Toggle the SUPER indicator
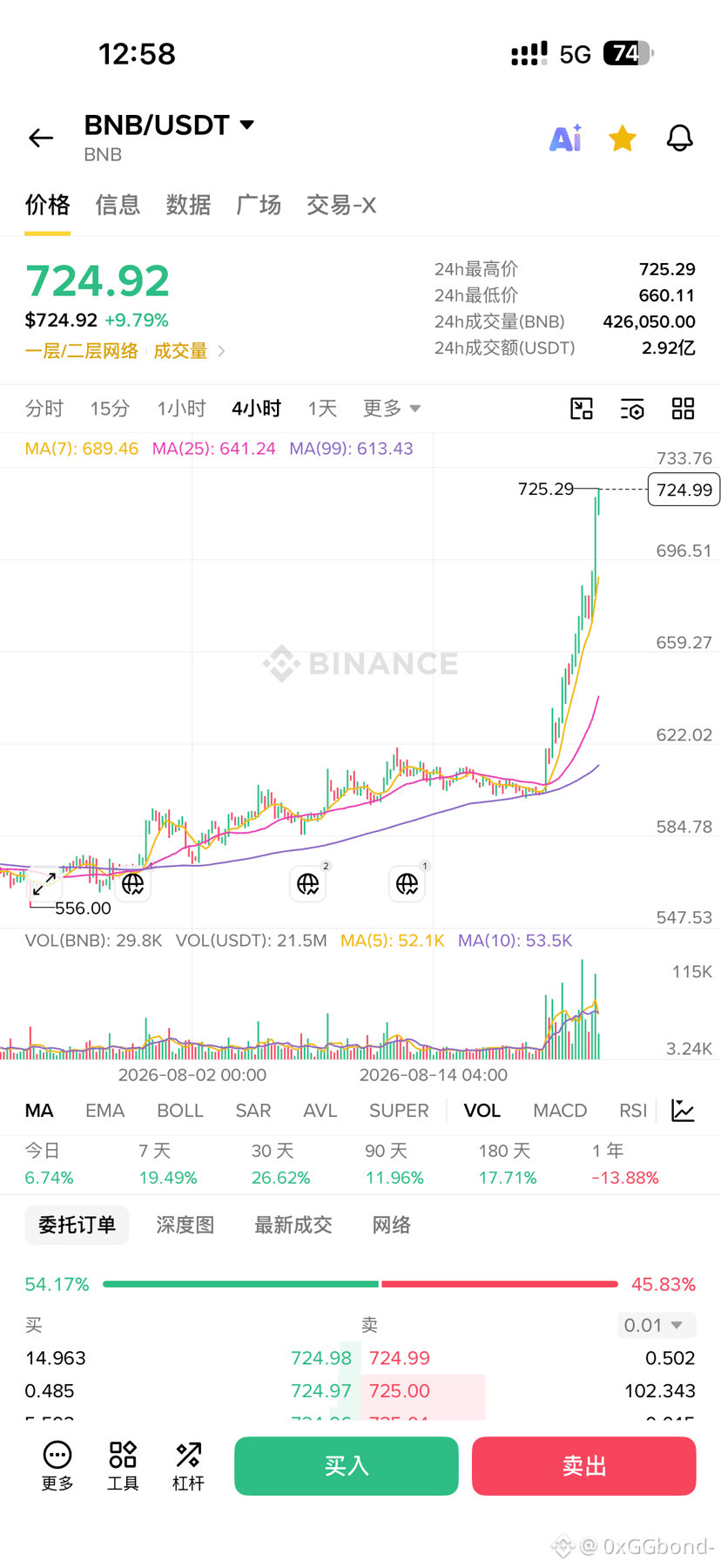 click(x=399, y=1111)
